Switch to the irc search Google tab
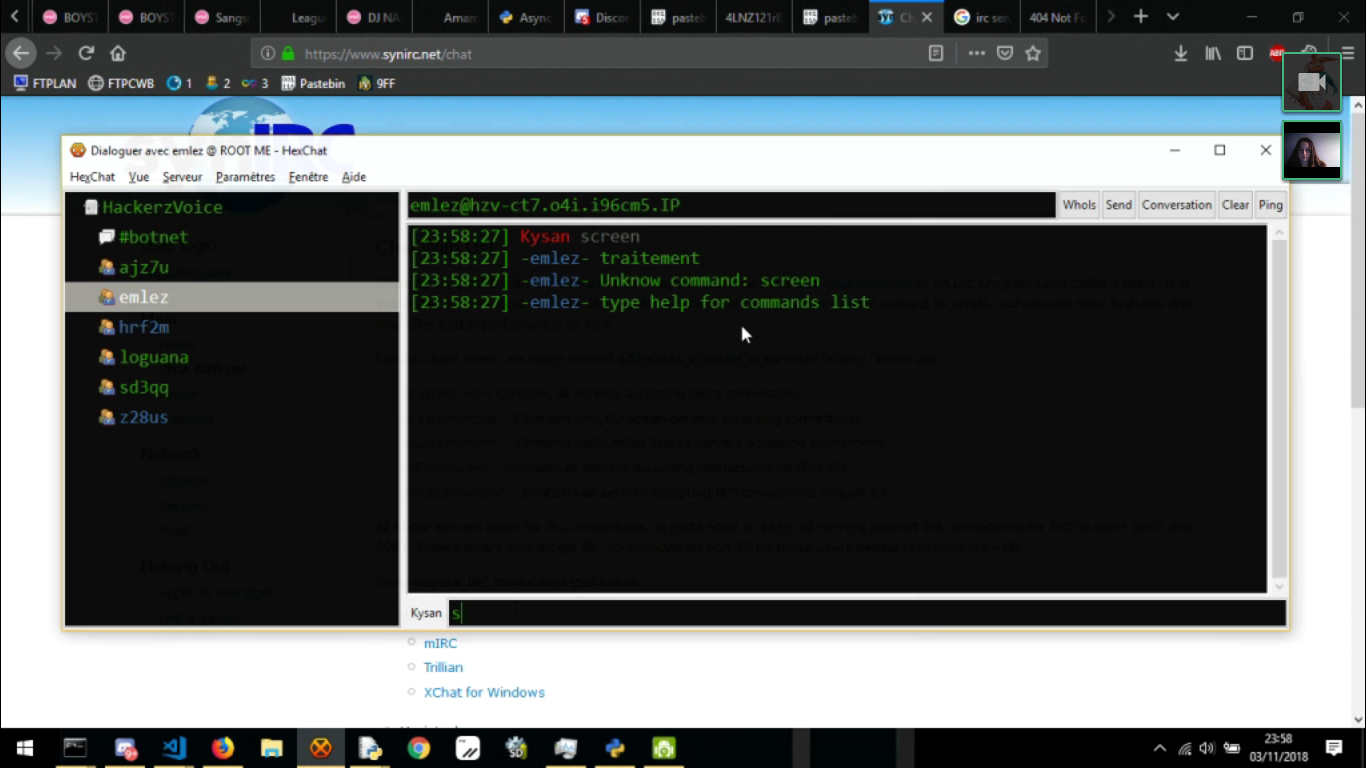This screenshot has width=1366, height=768. 983,17
